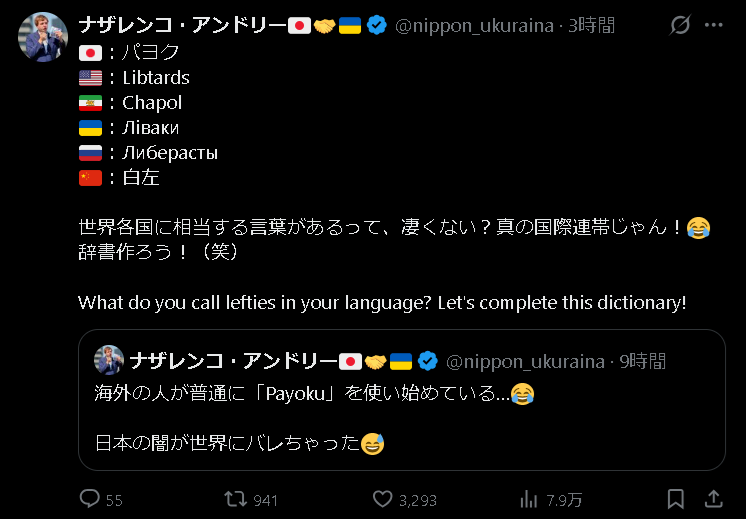Click the blue verified badge on main post

pyautogui.click(x=376, y=26)
